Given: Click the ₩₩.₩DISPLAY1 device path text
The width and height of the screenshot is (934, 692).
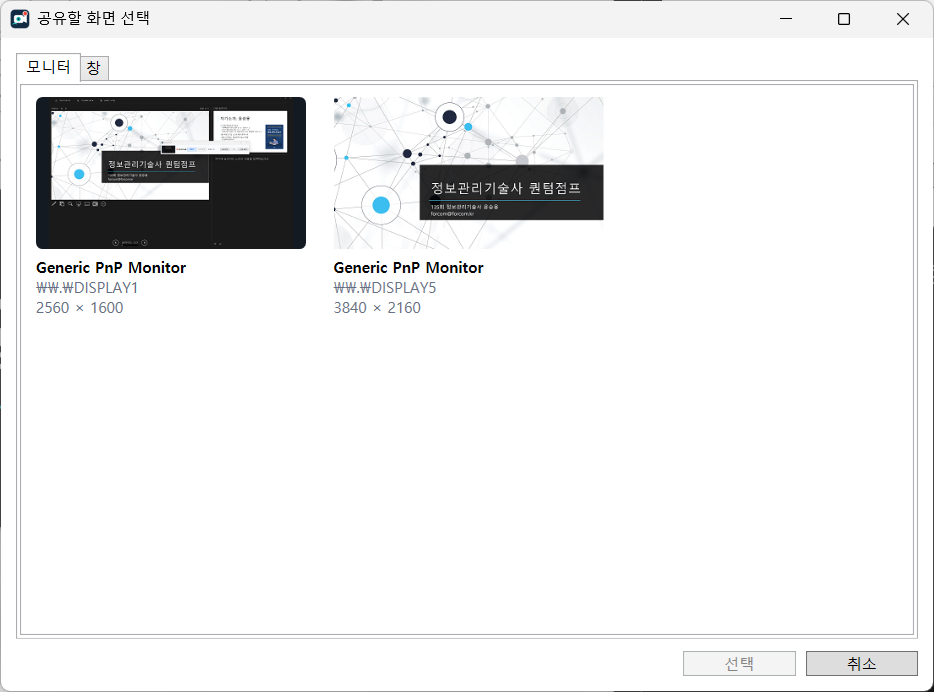Looking at the screenshot, I should click(87, 288).
